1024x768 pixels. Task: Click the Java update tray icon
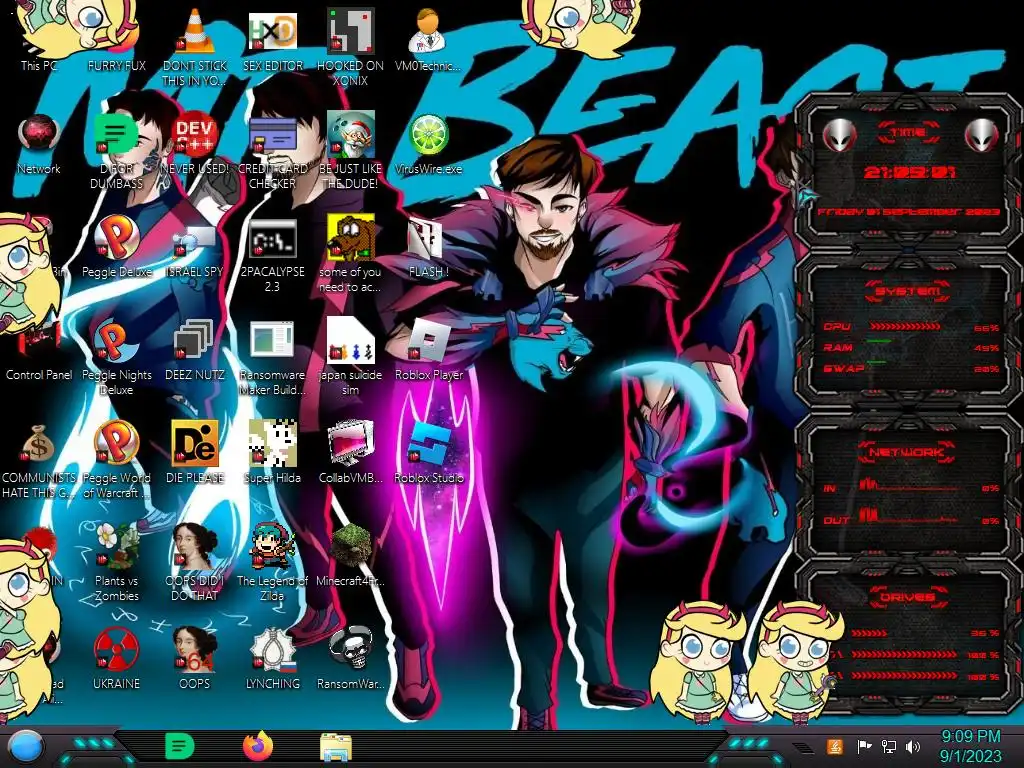coord(835,746)
